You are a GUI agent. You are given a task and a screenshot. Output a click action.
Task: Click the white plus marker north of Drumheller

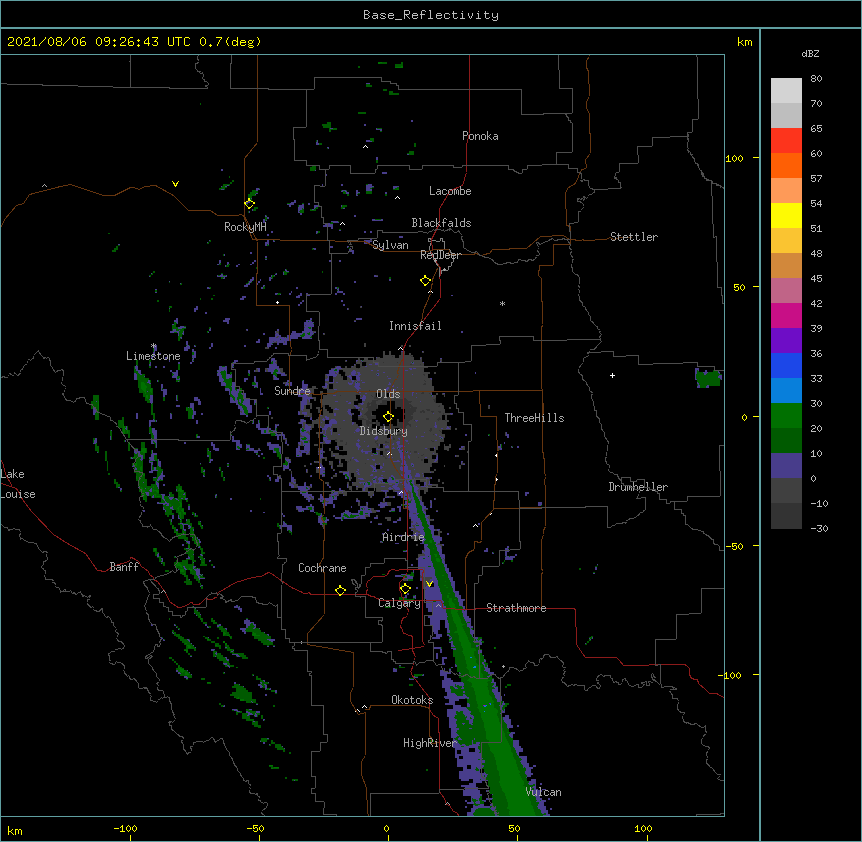(x=612, y=375)
